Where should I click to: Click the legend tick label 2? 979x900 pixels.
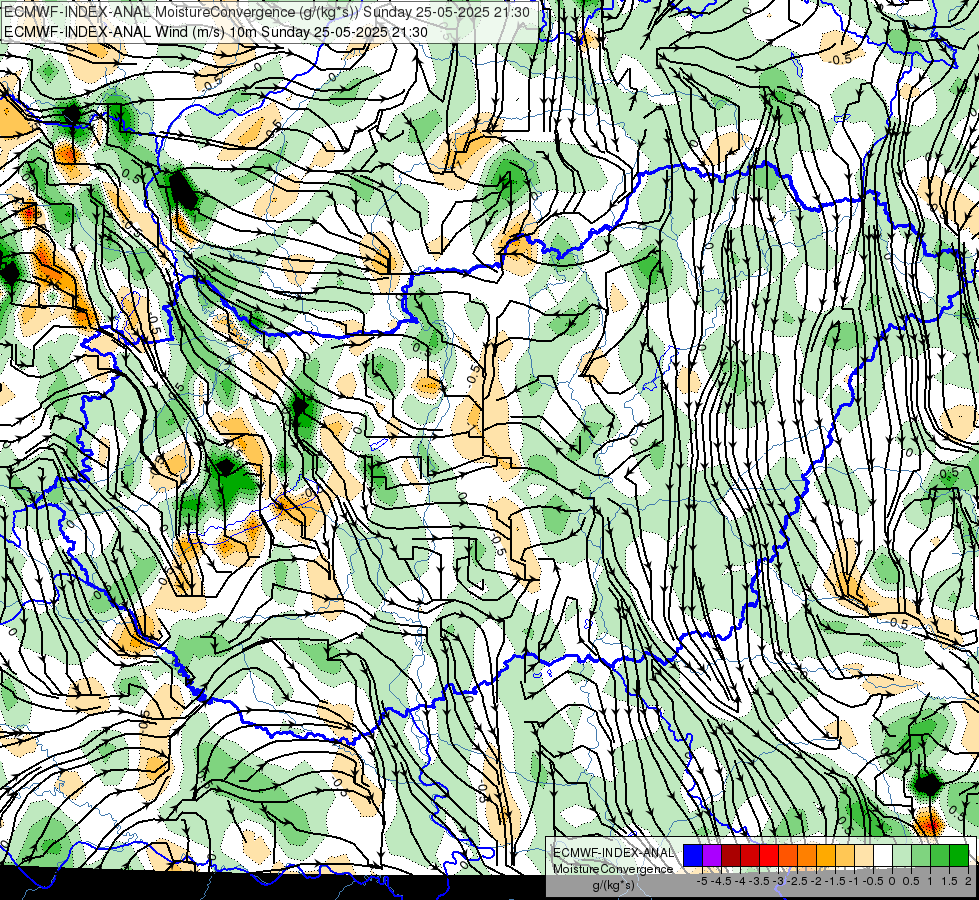pos(968,881)
